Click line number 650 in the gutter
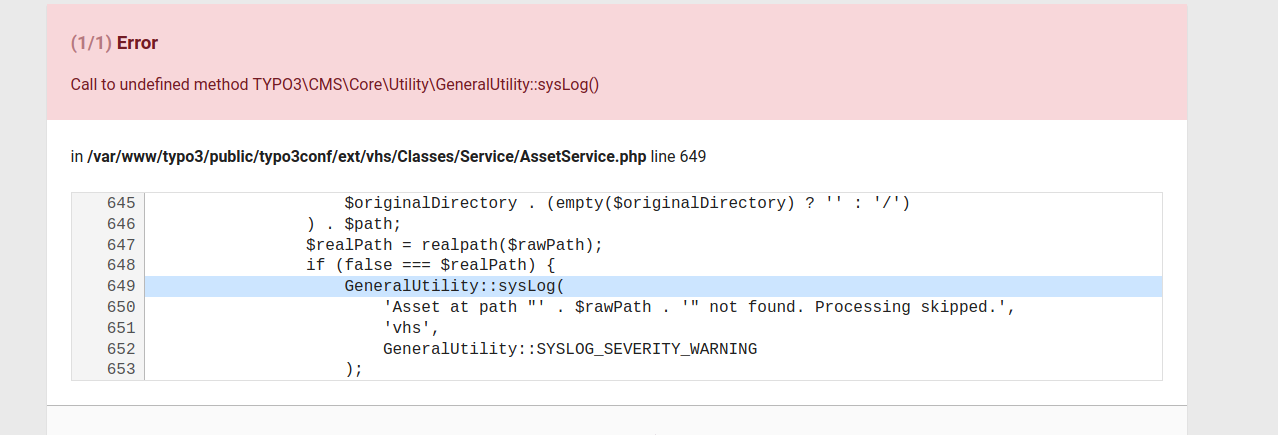This screenshot has width=1278, height=435. click(120, 307)
